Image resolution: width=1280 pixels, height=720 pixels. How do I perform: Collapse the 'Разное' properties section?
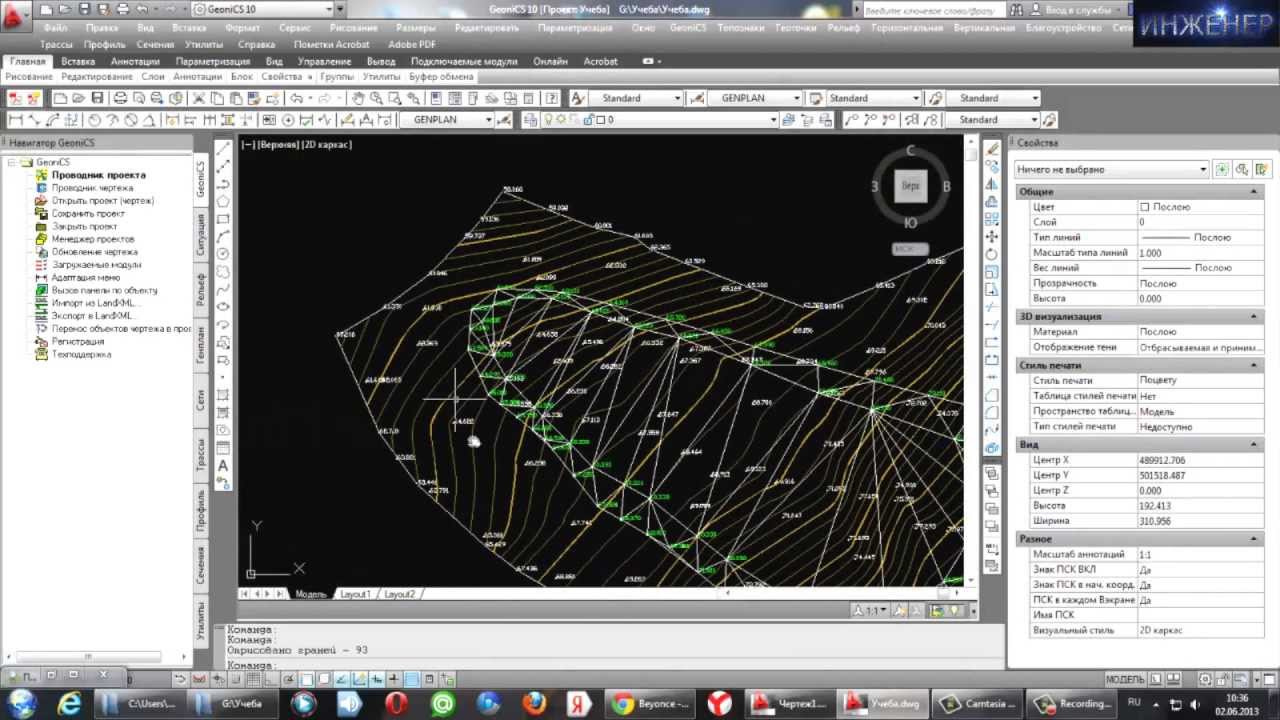click(x=1253, y=539)
